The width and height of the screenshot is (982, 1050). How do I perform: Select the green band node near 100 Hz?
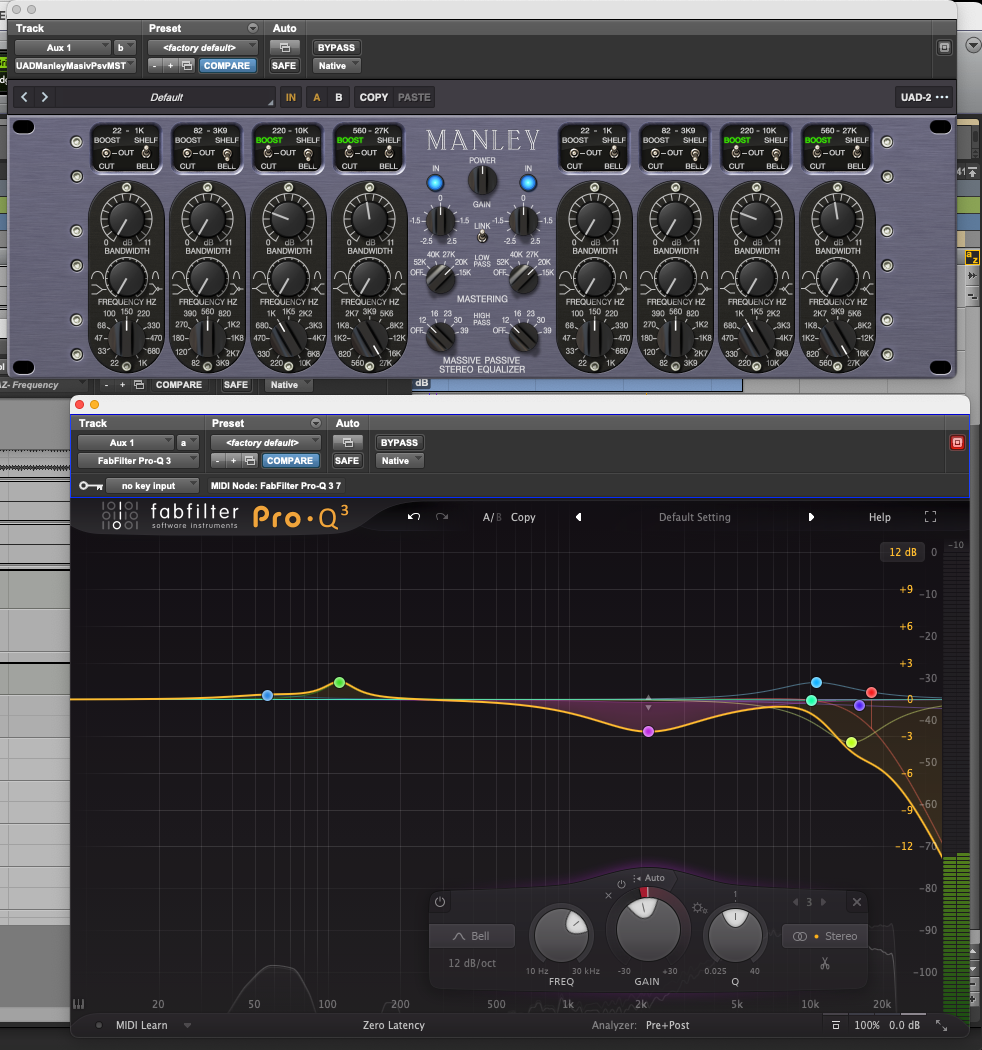(340, 682)
